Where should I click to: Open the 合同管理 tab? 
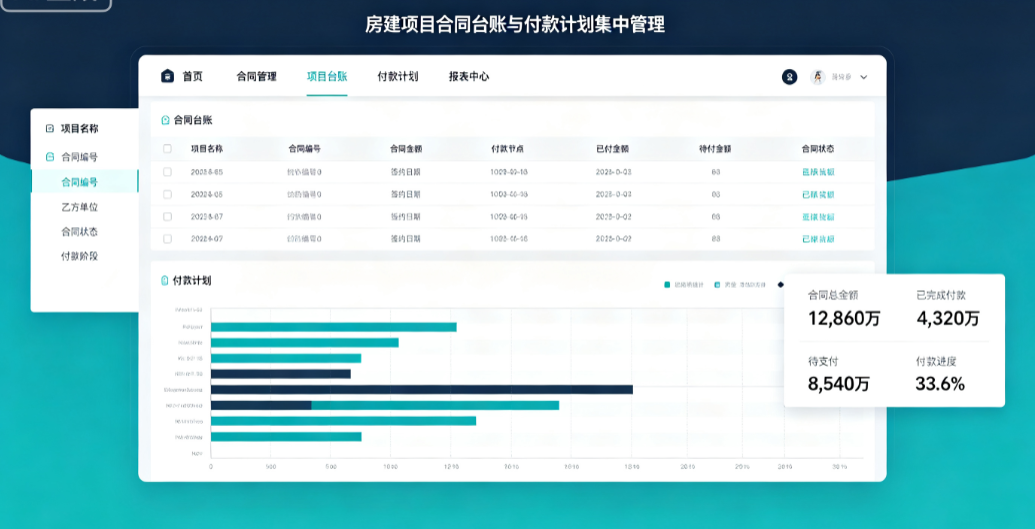pyautogui.click(x=256, y=77)
